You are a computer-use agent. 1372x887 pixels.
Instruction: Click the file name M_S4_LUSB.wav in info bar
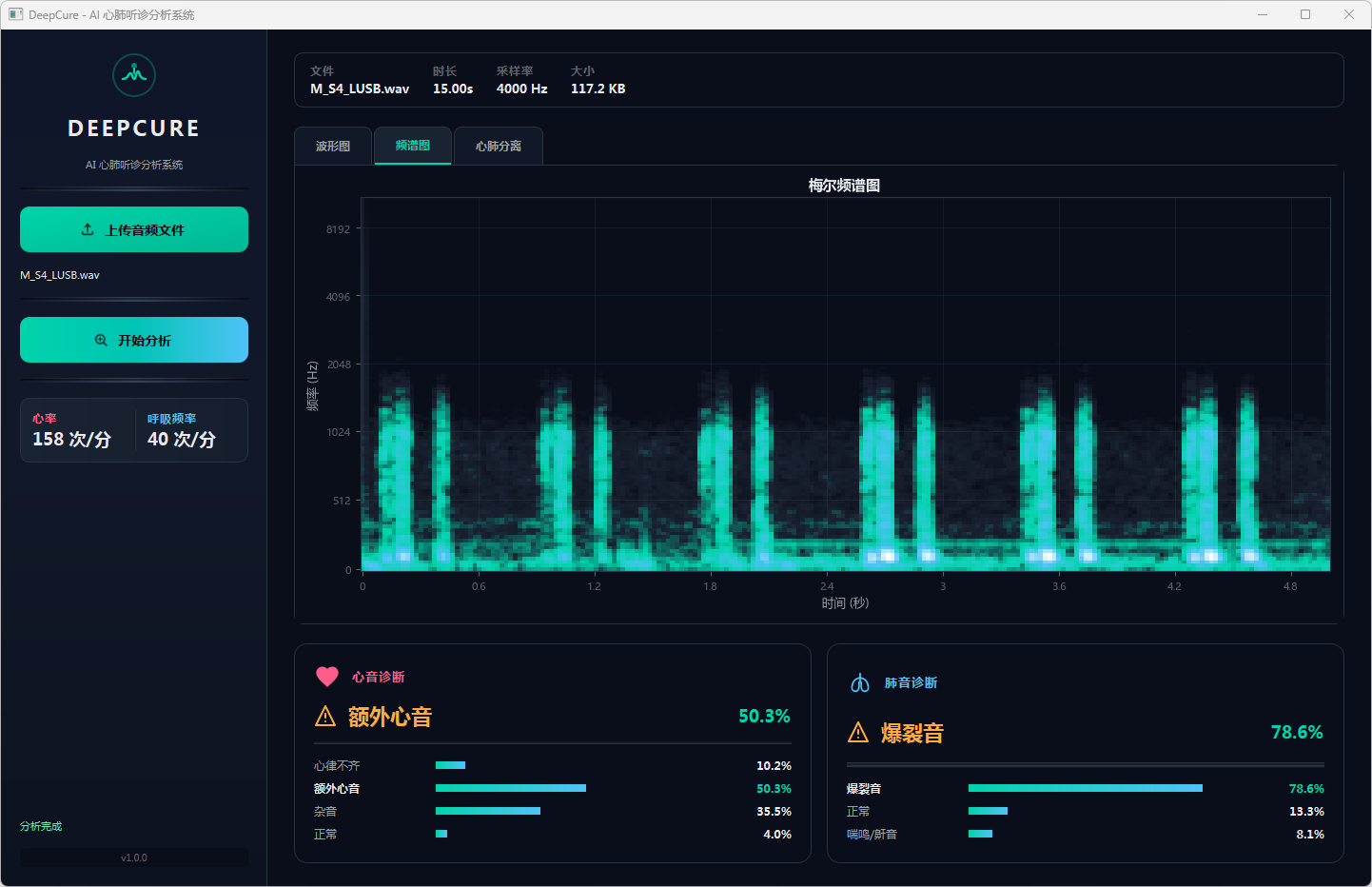click(x=360, y=89)
